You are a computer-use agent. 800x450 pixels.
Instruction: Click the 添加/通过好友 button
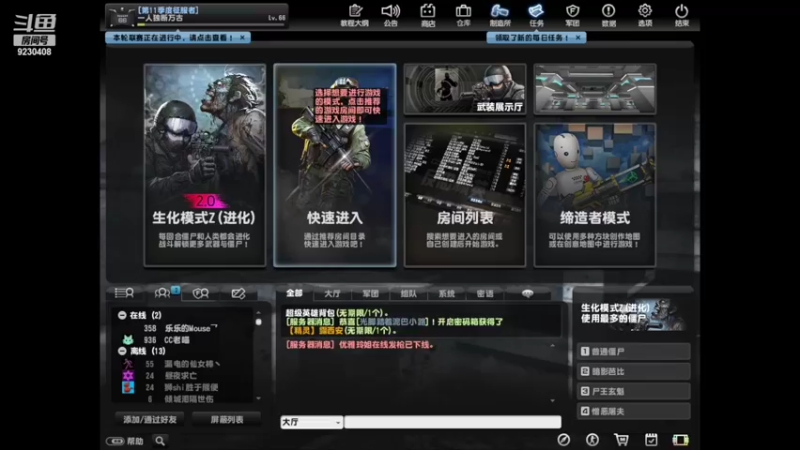click(x=149, y=419)
